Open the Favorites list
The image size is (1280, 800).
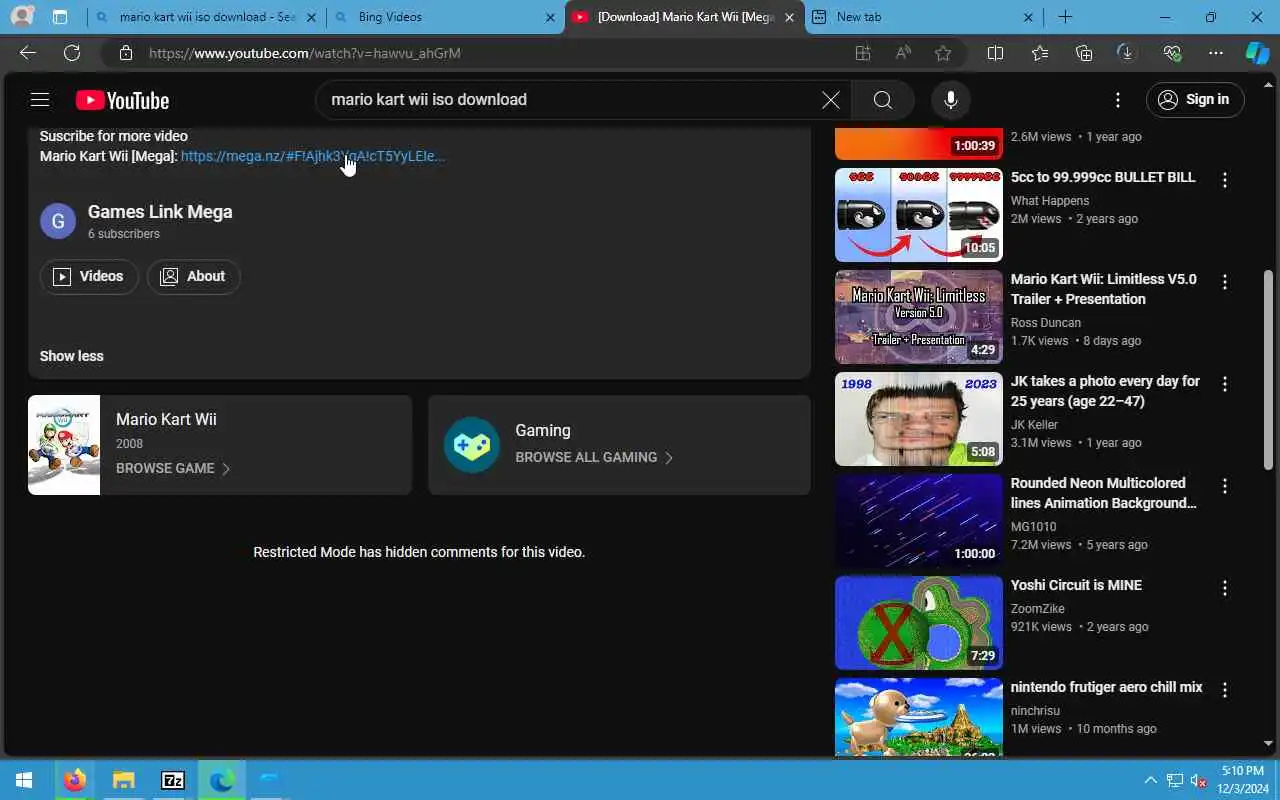tap(1040, 53)
